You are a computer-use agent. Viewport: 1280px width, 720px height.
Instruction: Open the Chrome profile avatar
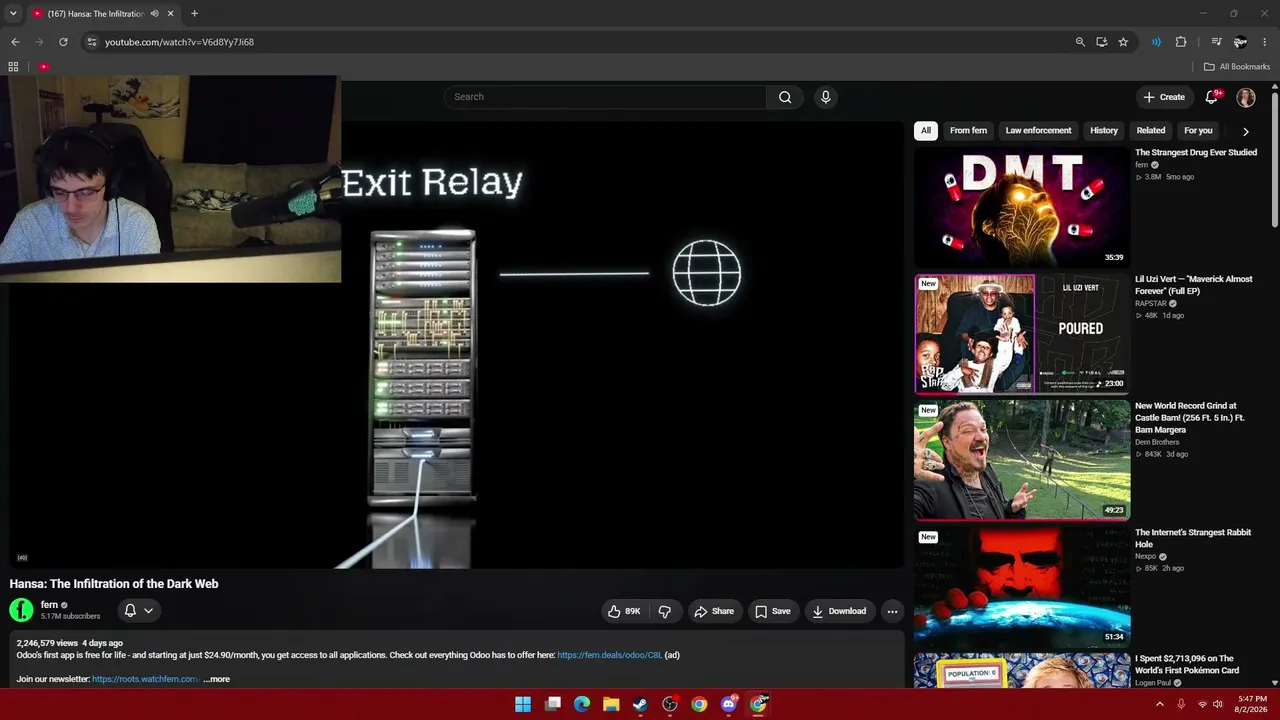click(x=1240, y=42)
